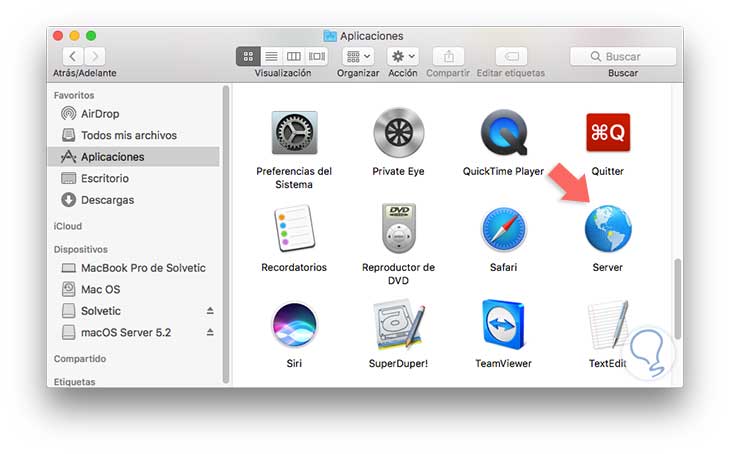Click the Aplicaciones title folder icon
The image size is (730, 454).
[330, 36]
